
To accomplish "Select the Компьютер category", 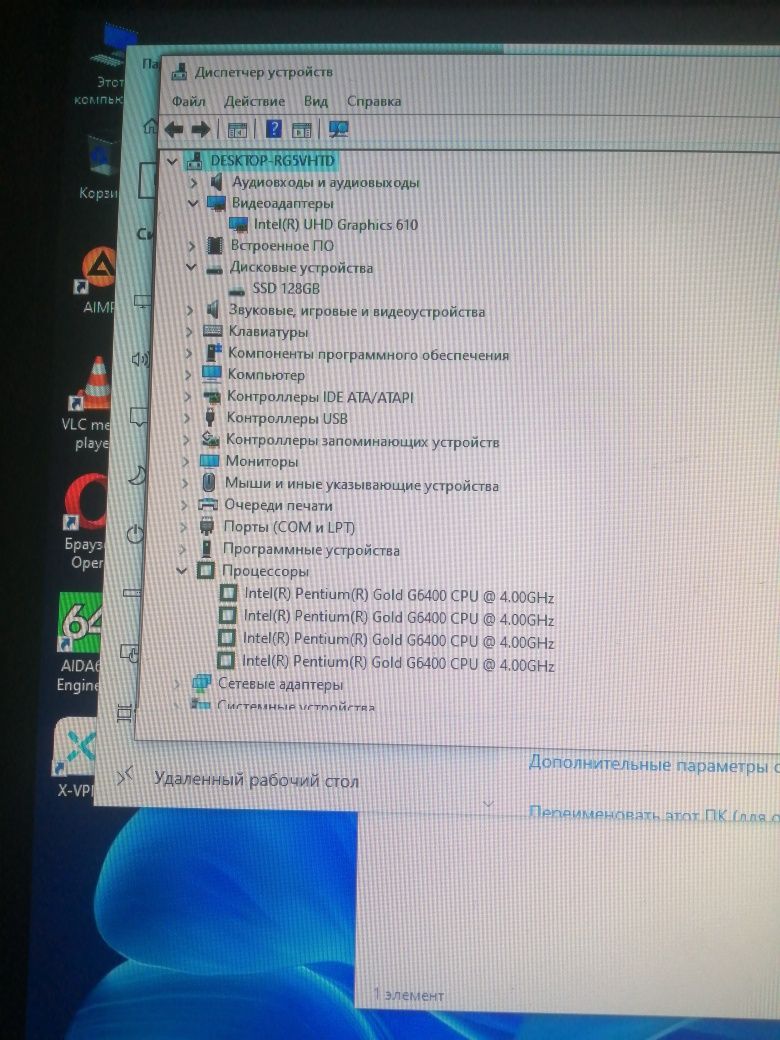I will (x=266, y=375).
